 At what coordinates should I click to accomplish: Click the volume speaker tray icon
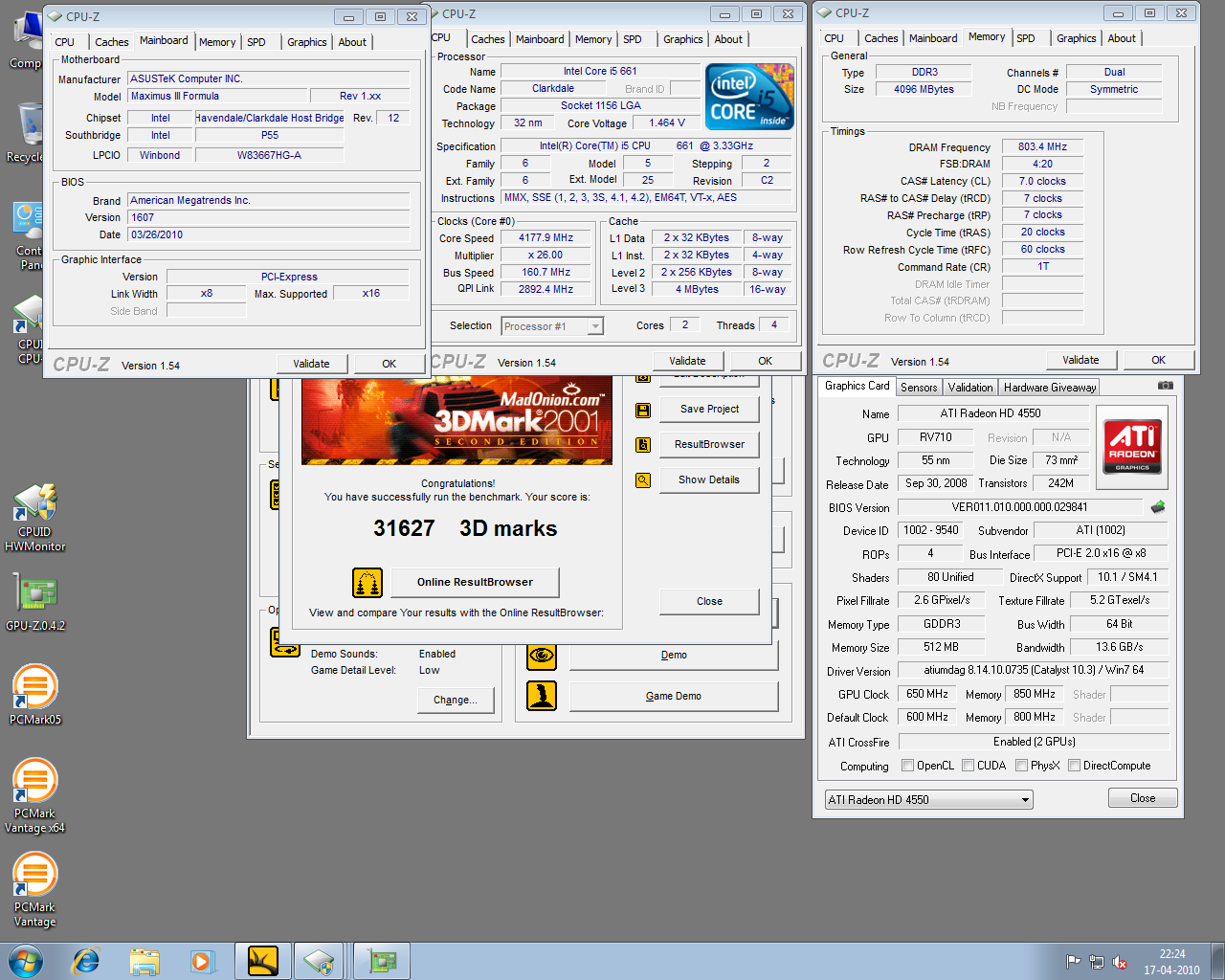tap(1120, 962)
